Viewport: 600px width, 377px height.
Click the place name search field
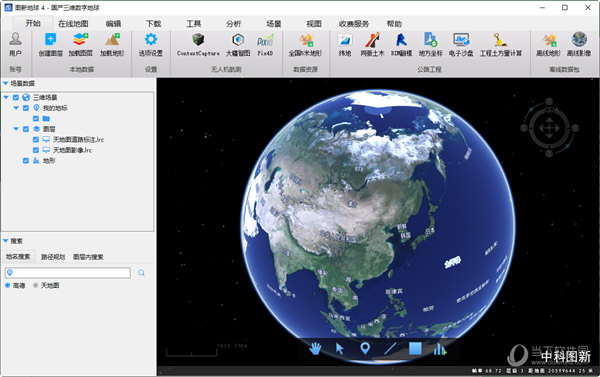coord(68,273)
